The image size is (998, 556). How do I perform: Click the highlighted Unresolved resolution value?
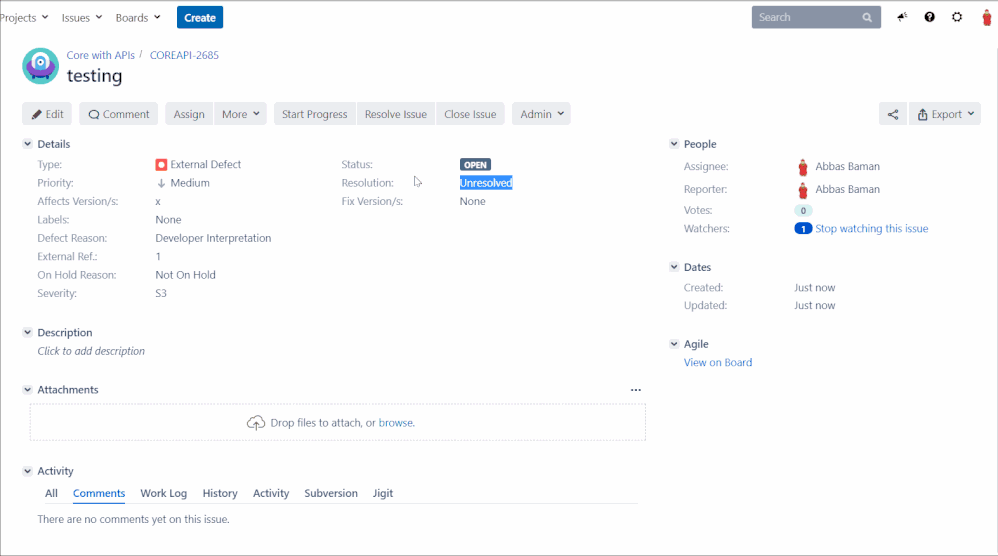(486, 183)
